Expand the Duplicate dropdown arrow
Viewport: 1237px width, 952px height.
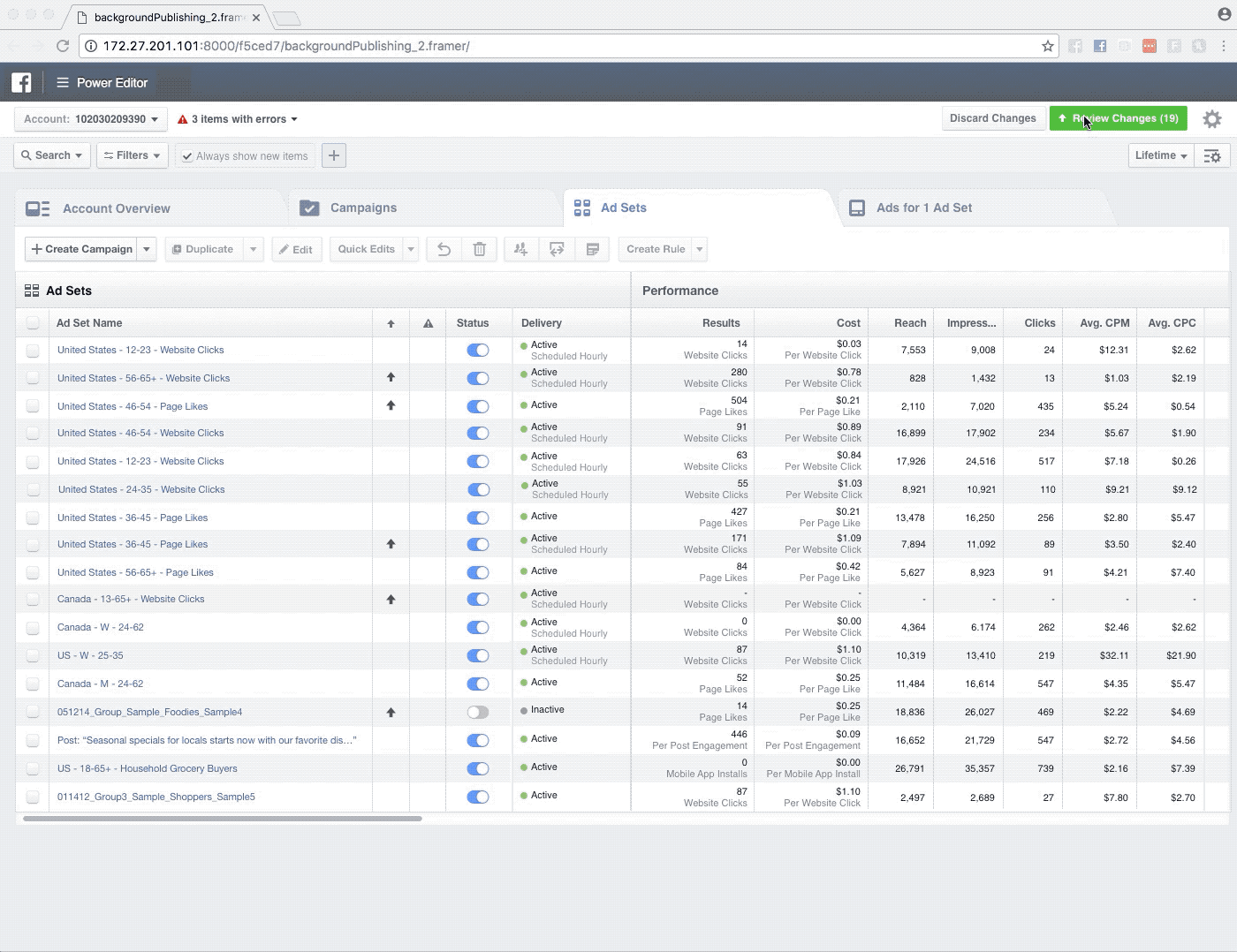point(253,249)
